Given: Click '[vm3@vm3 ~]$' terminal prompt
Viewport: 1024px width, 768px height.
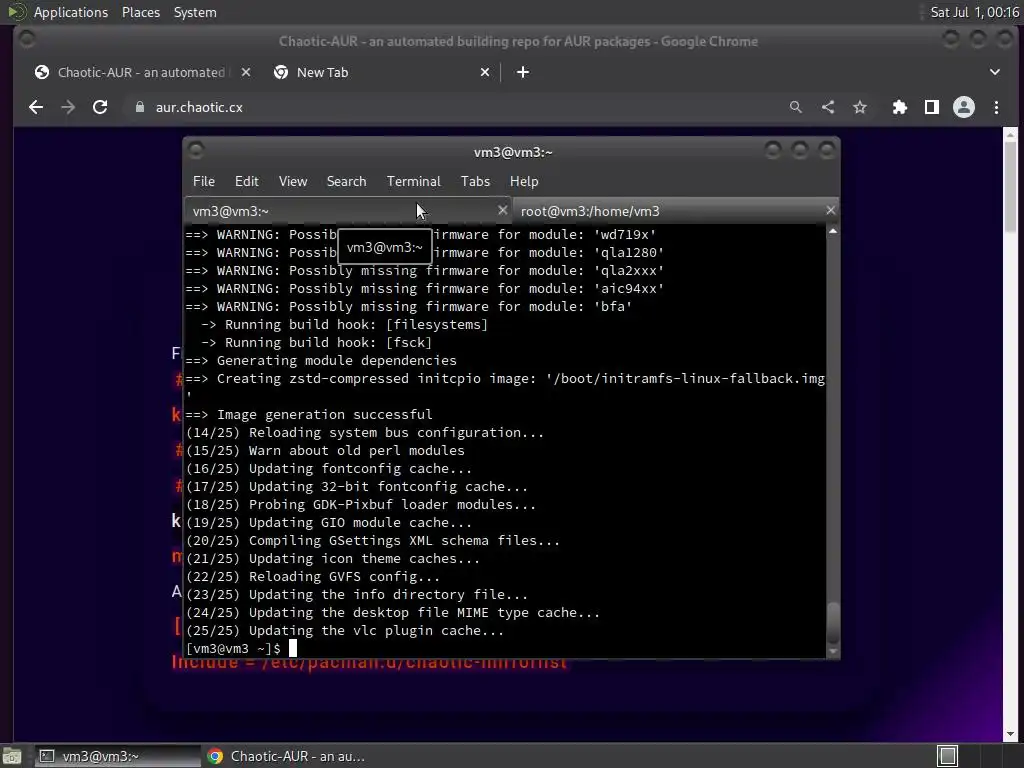Looking at the screenshot, I should (x=233, y=648).
